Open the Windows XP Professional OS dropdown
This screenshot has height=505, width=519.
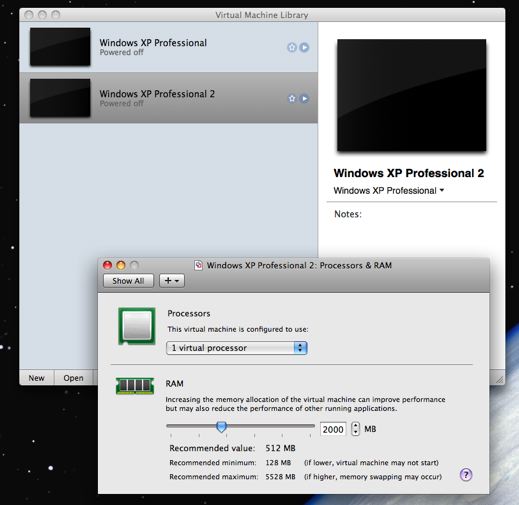click(x=389, y=191)
